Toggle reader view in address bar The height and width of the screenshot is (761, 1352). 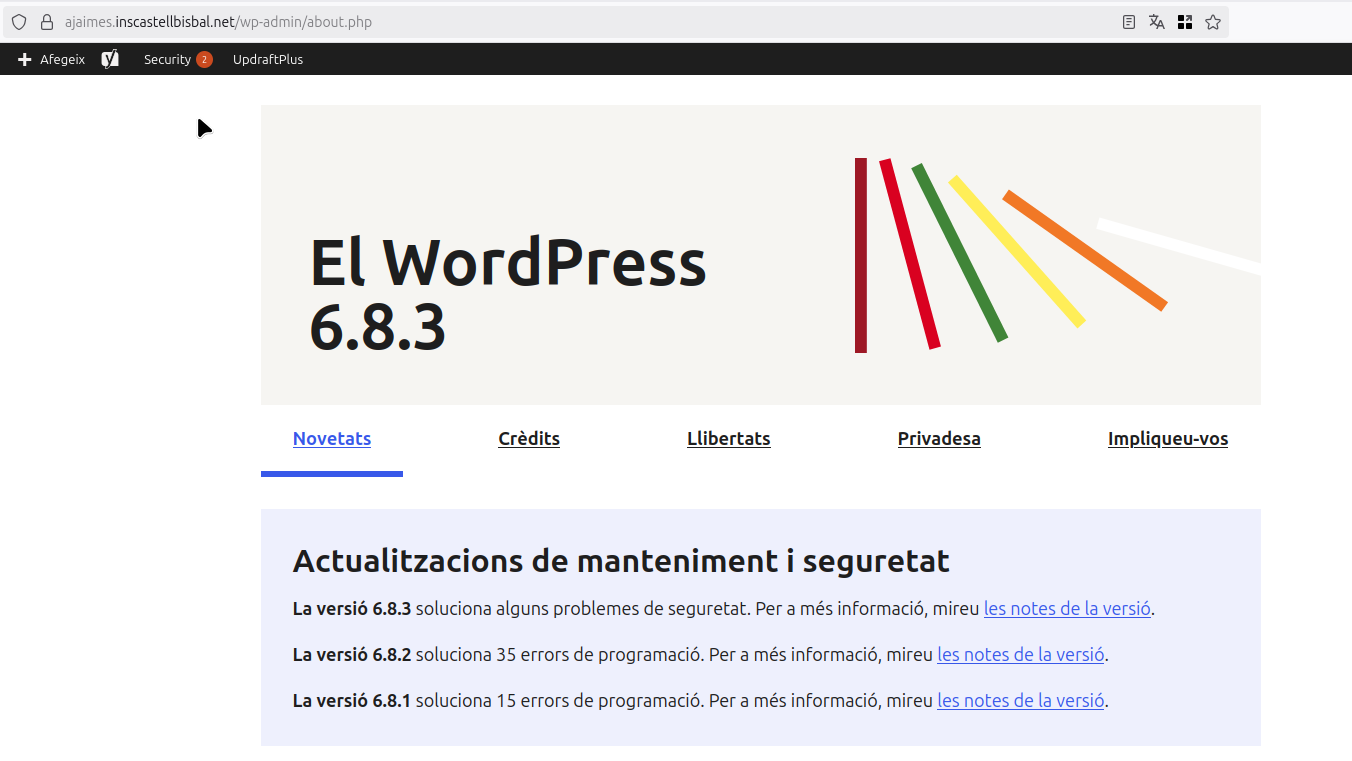1129,22
